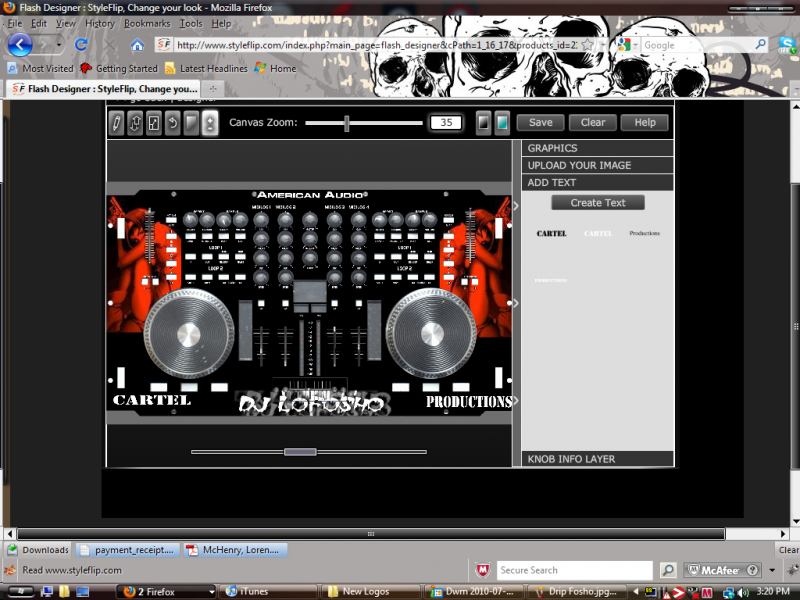
Task: Open the View menu
Action: (66, 23)
